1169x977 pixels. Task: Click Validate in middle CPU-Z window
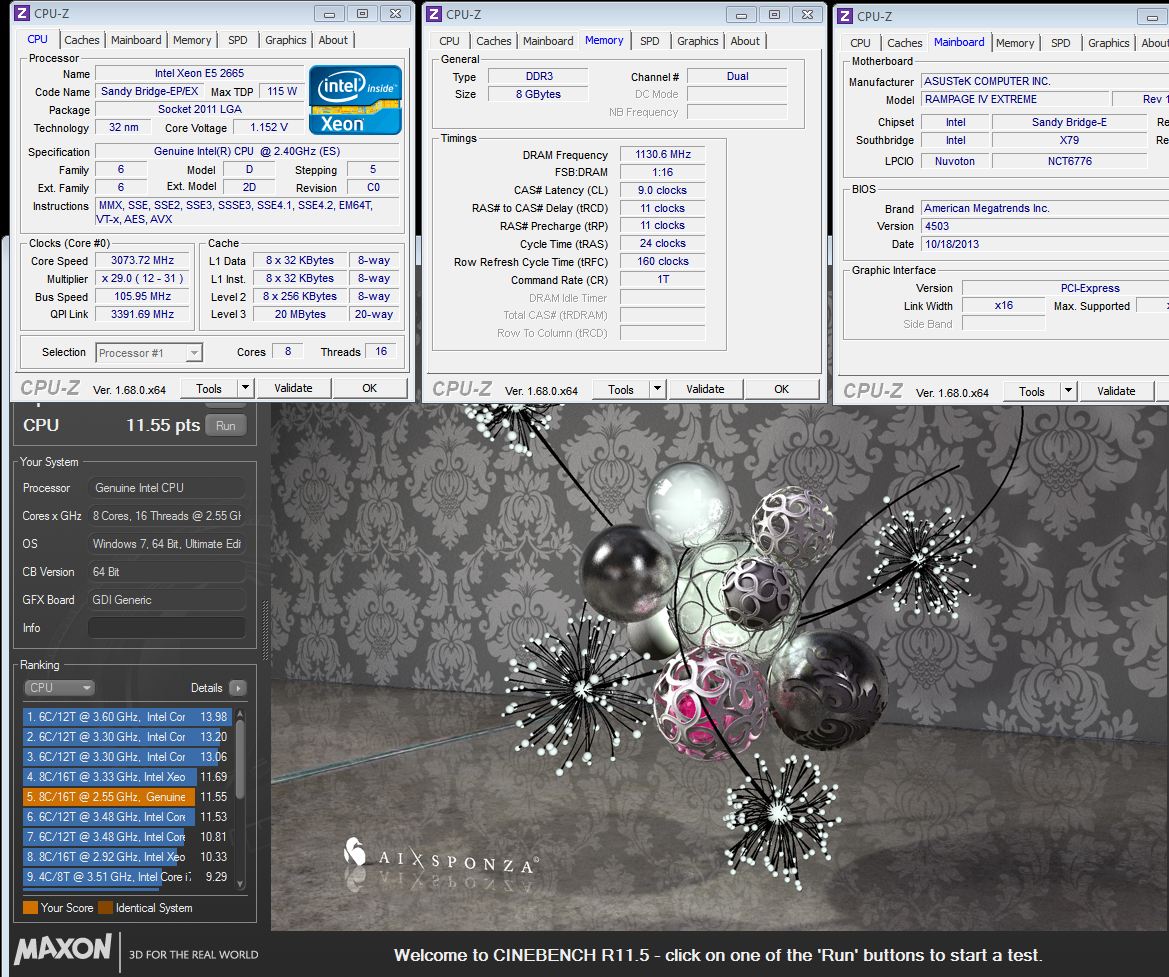coord(705,389)
